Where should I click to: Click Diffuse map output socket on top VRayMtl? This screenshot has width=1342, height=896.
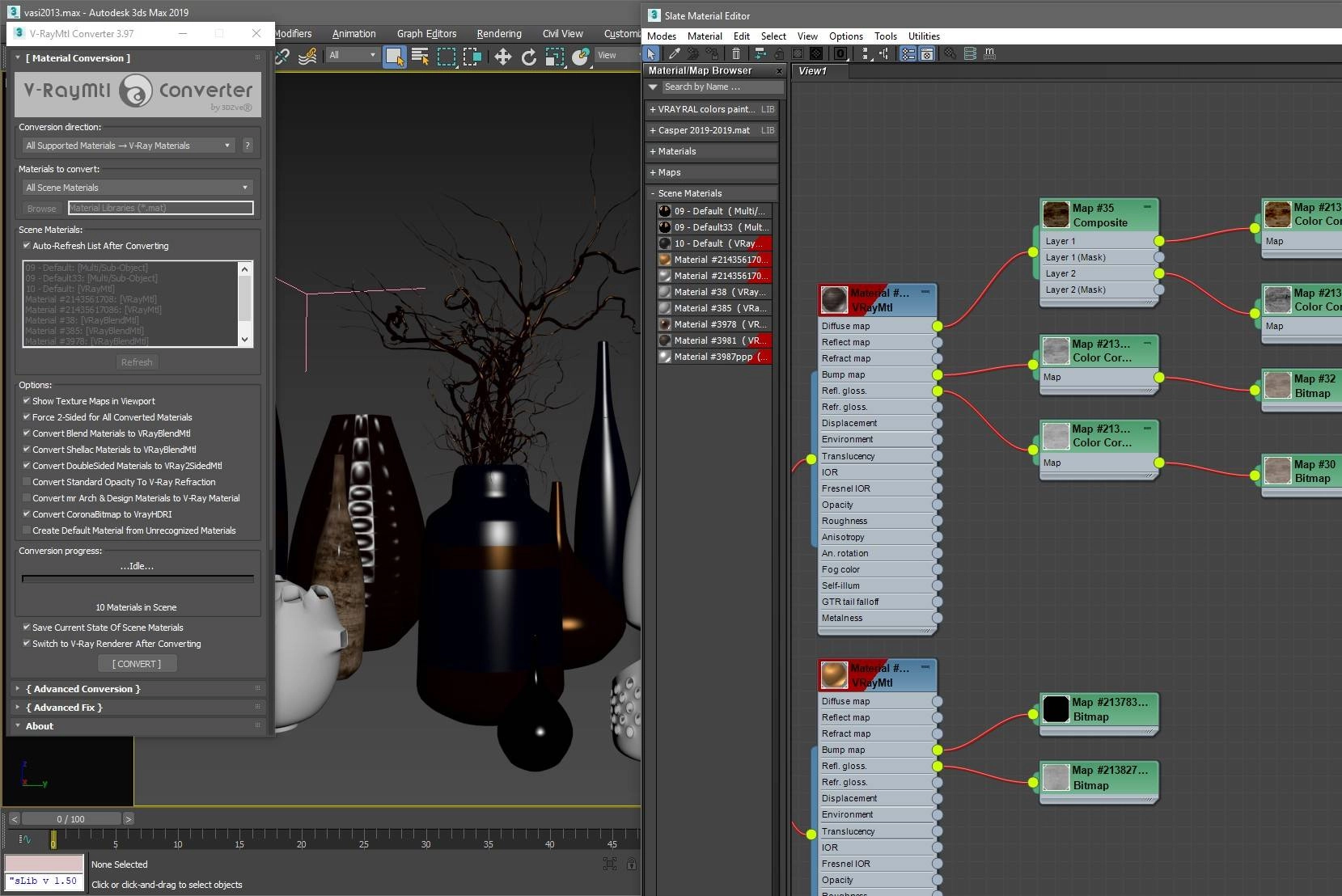pyautogui.click(x=937, y=326)
